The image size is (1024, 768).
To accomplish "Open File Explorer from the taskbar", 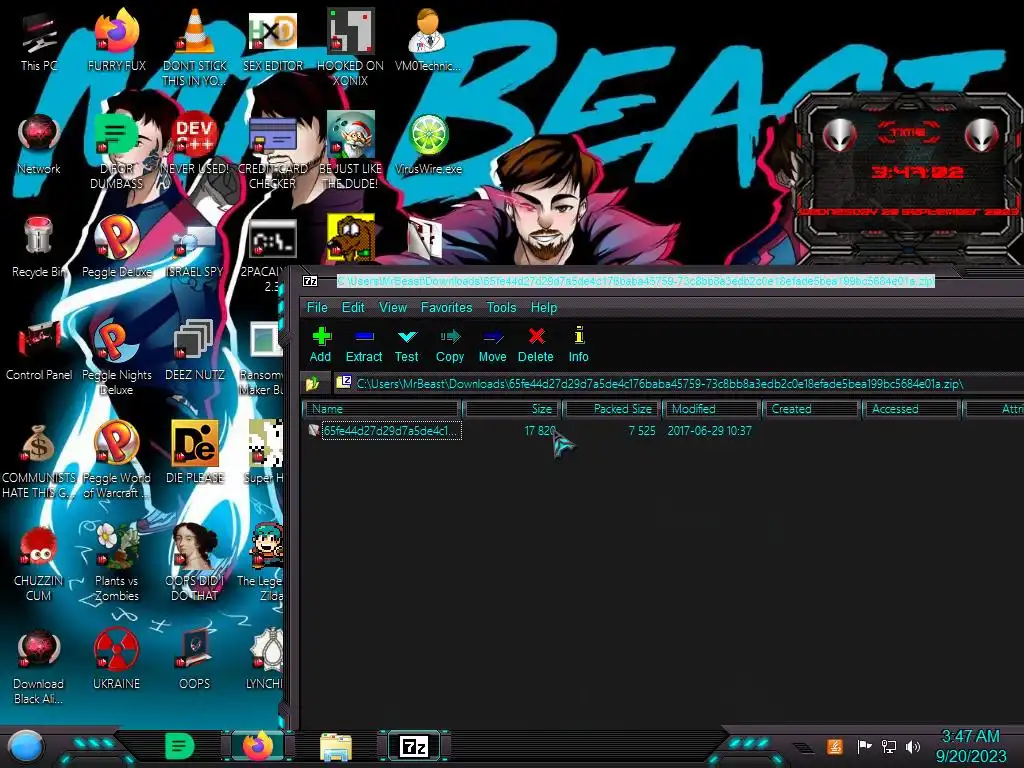I will (336, 747).
